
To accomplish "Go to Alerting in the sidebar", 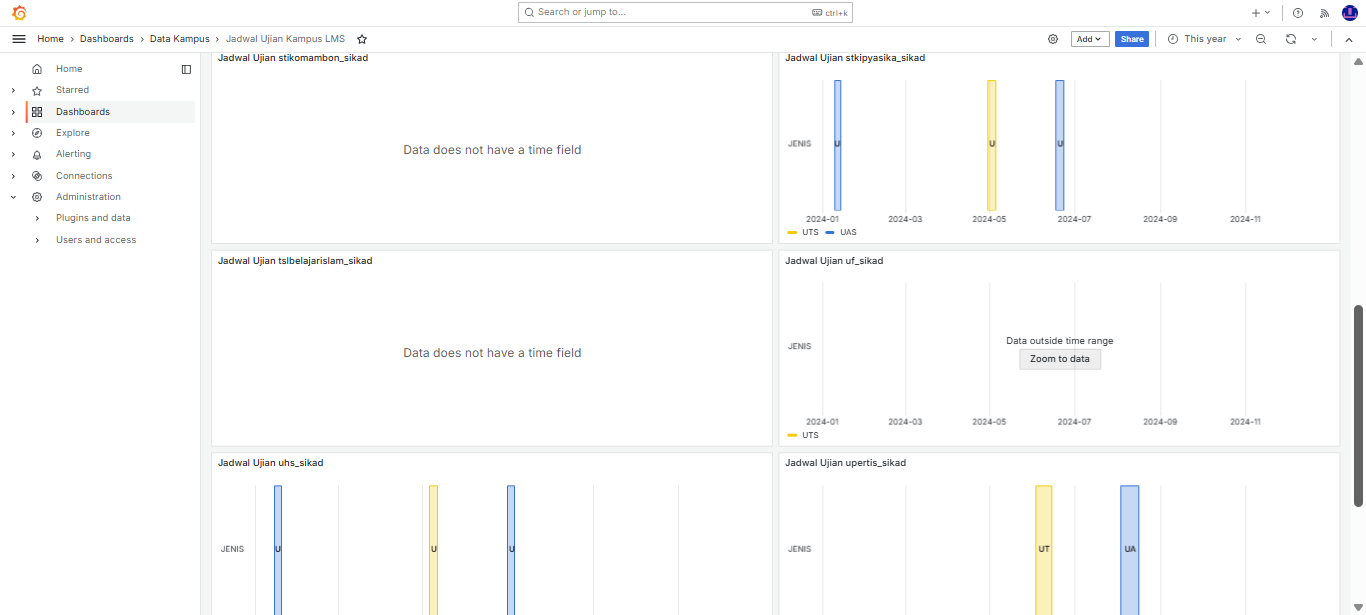I will click(73, 154).
